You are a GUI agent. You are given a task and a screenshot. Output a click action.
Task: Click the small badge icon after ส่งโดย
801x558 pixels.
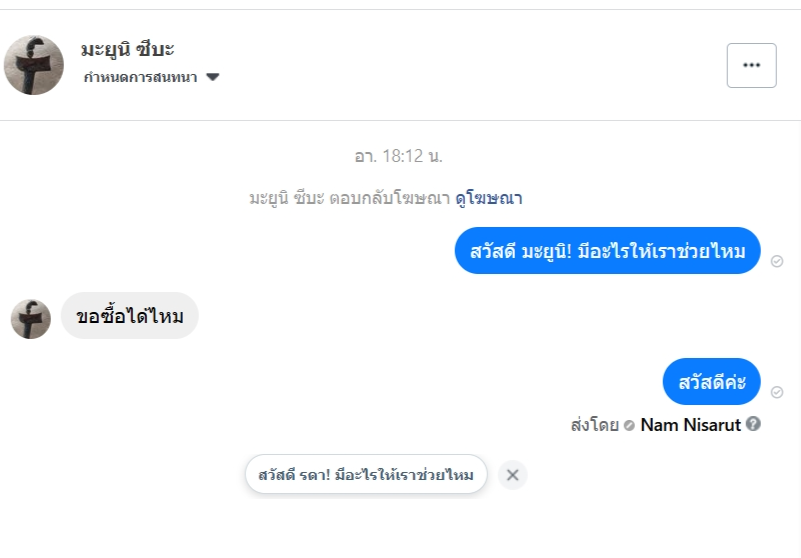[629, 425]
